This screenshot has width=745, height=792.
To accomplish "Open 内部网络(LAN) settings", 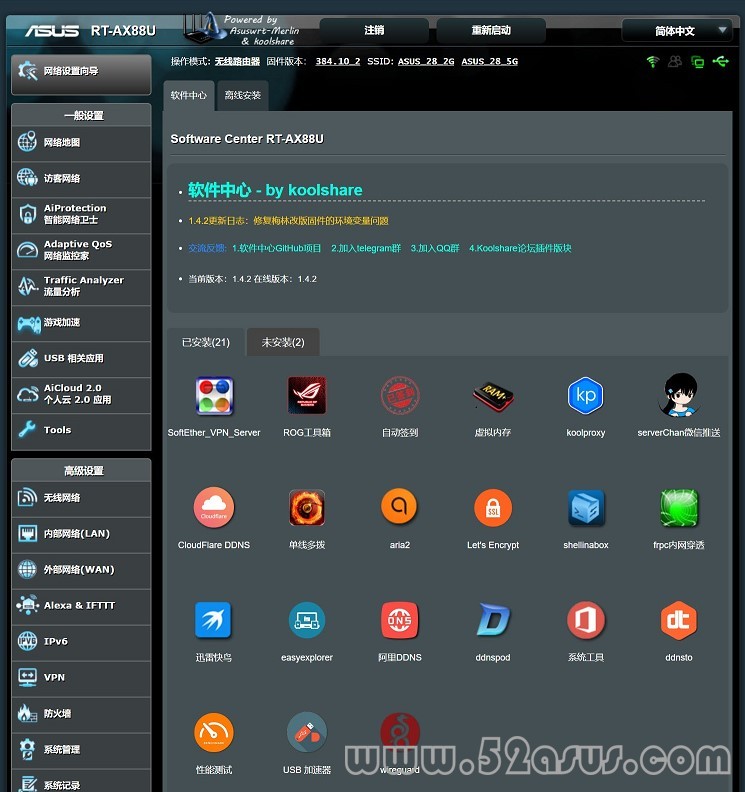I will [81, 534].
